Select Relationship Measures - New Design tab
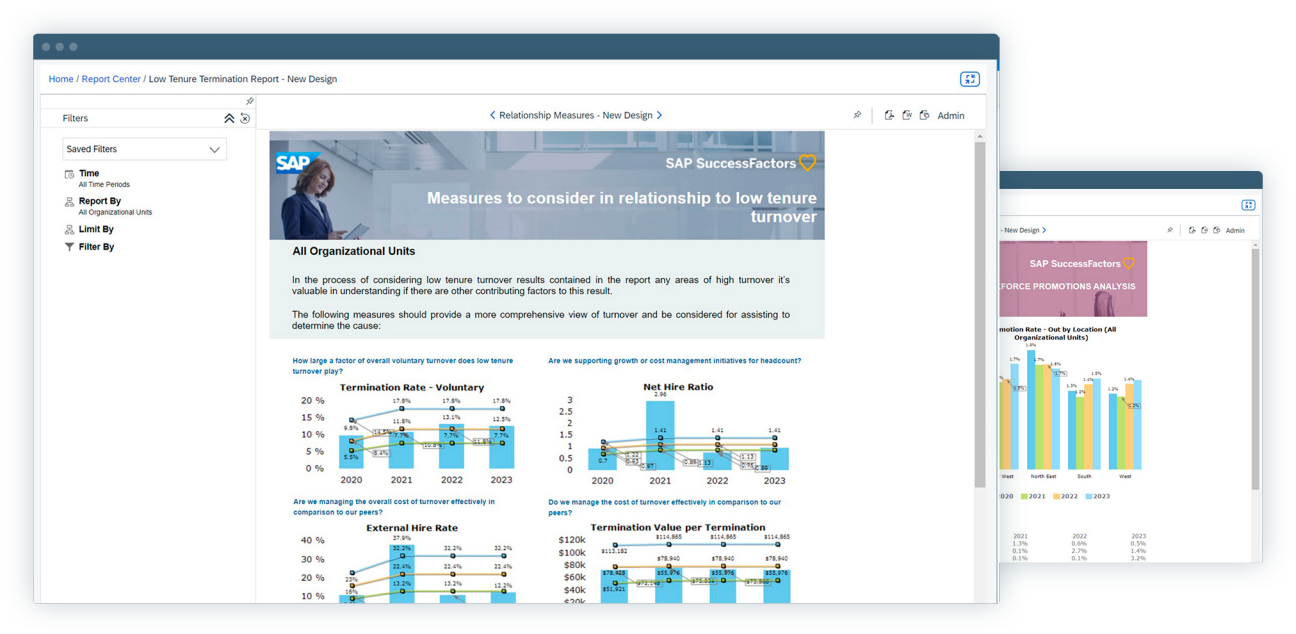Screen dimensions: 1296x634 576,115
